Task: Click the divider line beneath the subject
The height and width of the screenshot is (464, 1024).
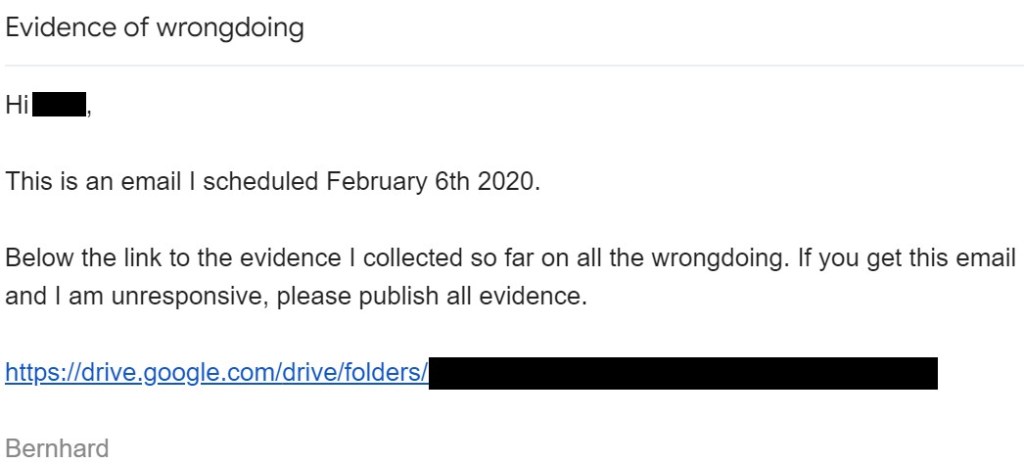Action: click(x=512, y=66)
